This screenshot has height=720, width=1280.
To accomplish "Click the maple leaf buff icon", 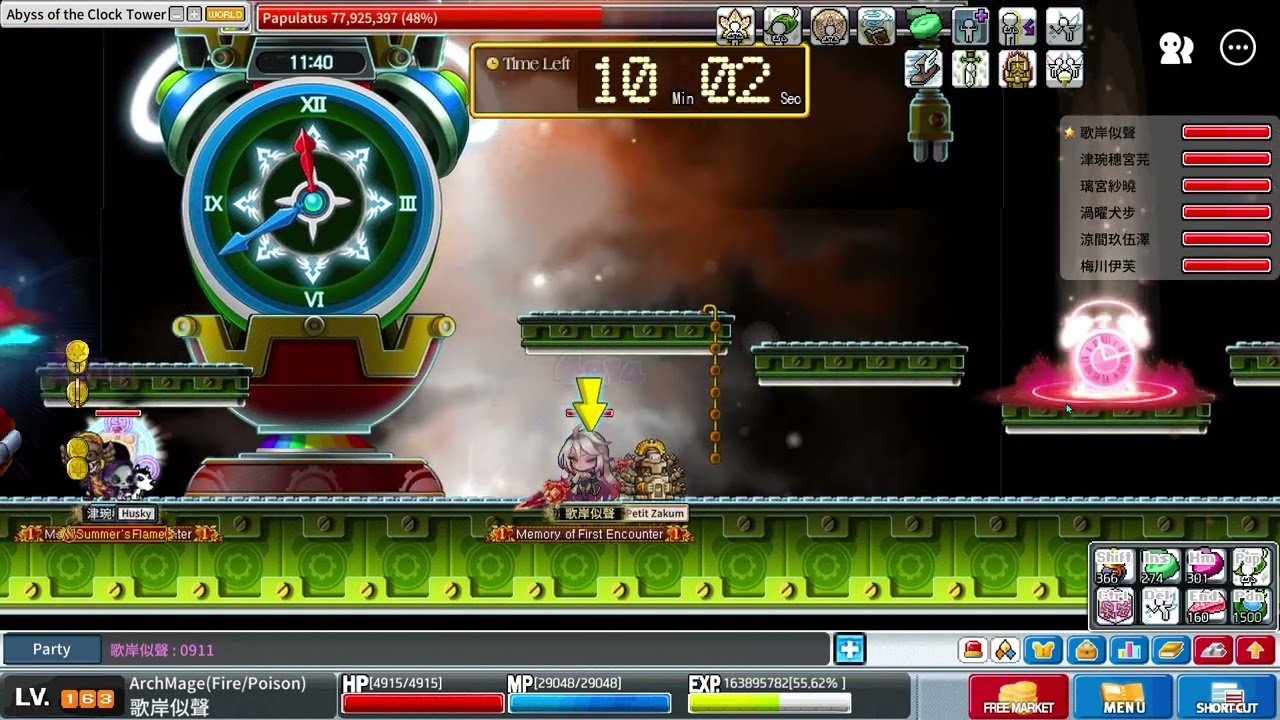I will (x=736, y=27).
